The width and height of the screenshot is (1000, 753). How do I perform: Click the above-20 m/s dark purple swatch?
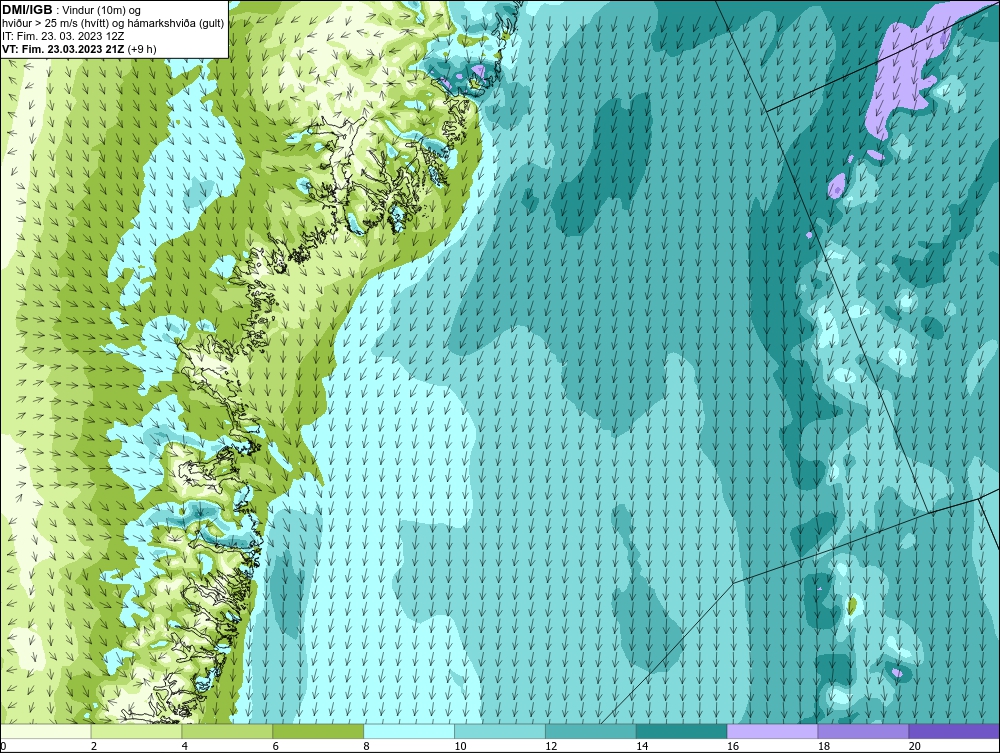(954, 731)
